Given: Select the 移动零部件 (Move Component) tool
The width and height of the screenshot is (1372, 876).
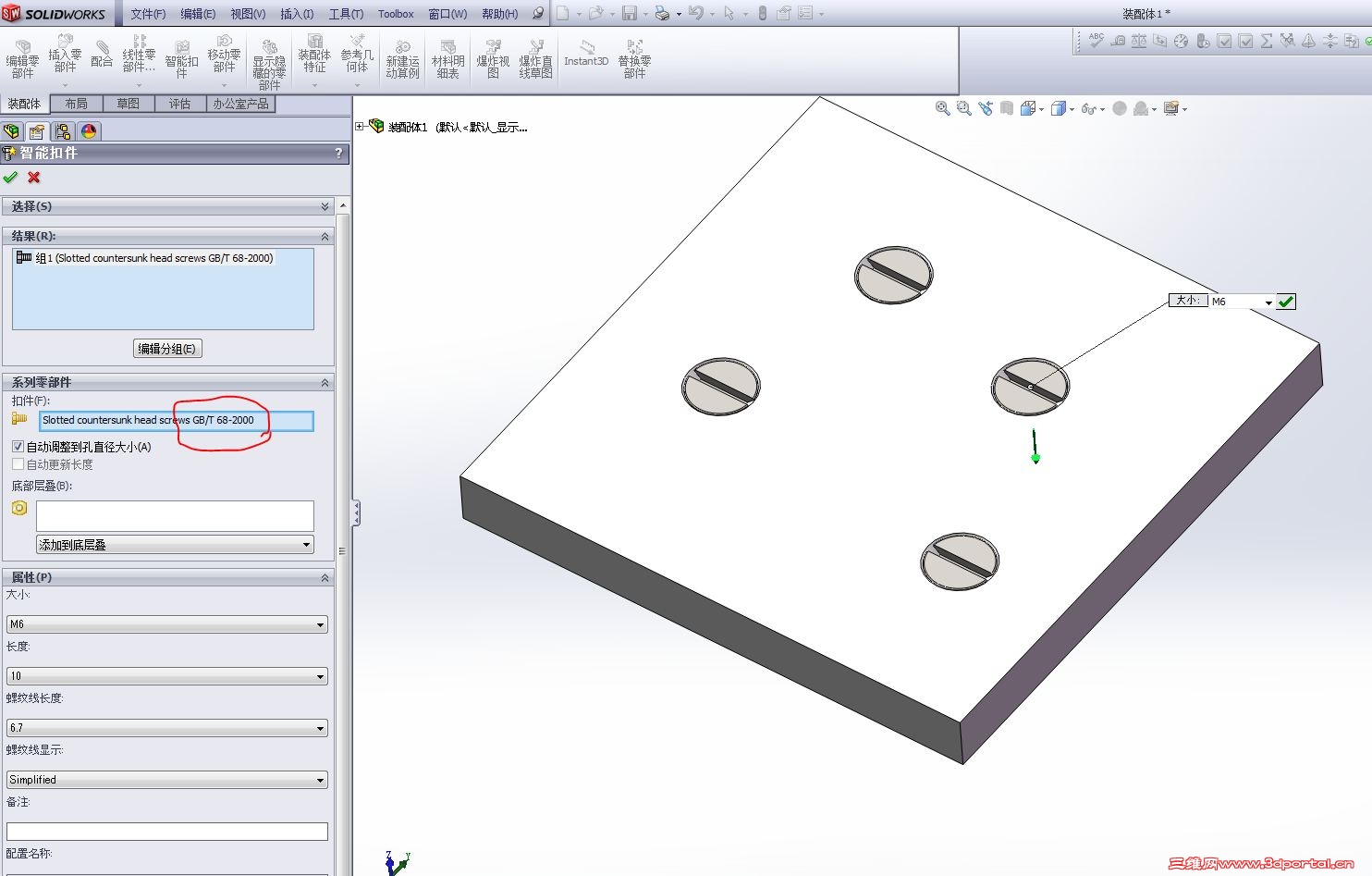Looking at the screenshot, I should click(x=224, y=55).
